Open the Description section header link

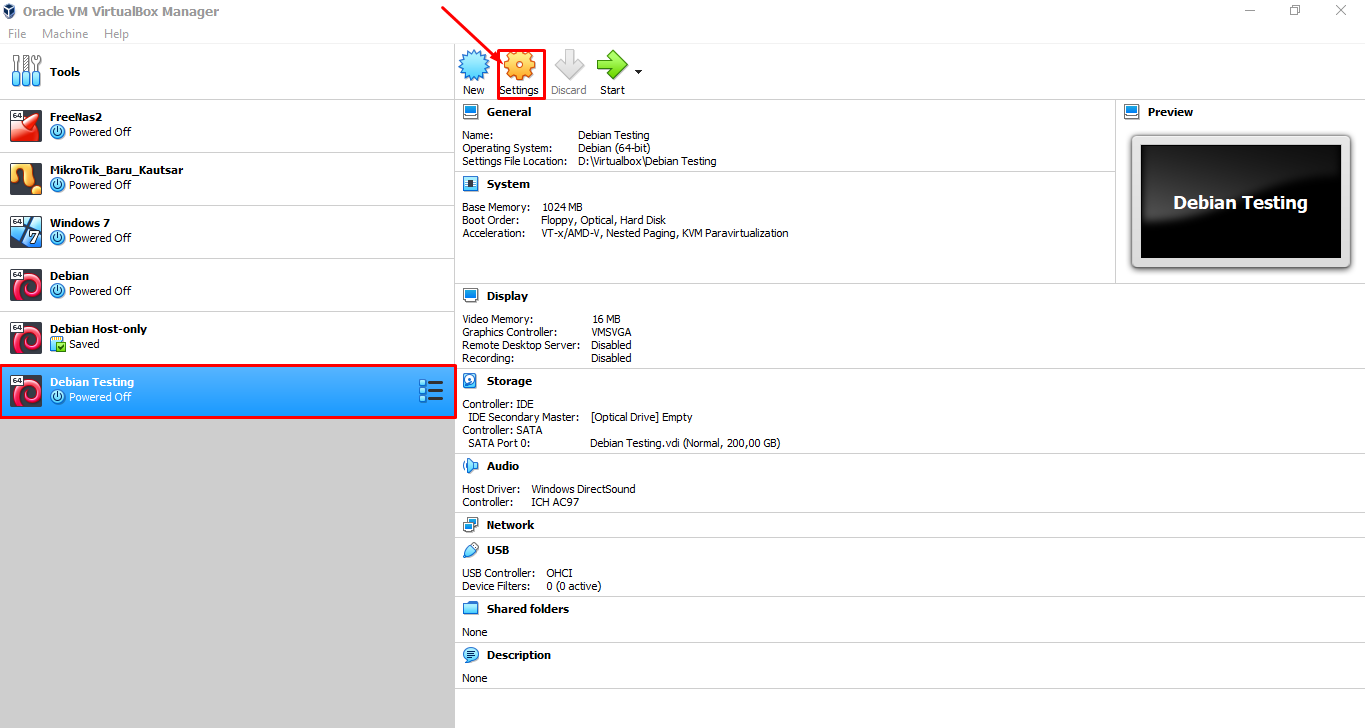click(519, 655)
